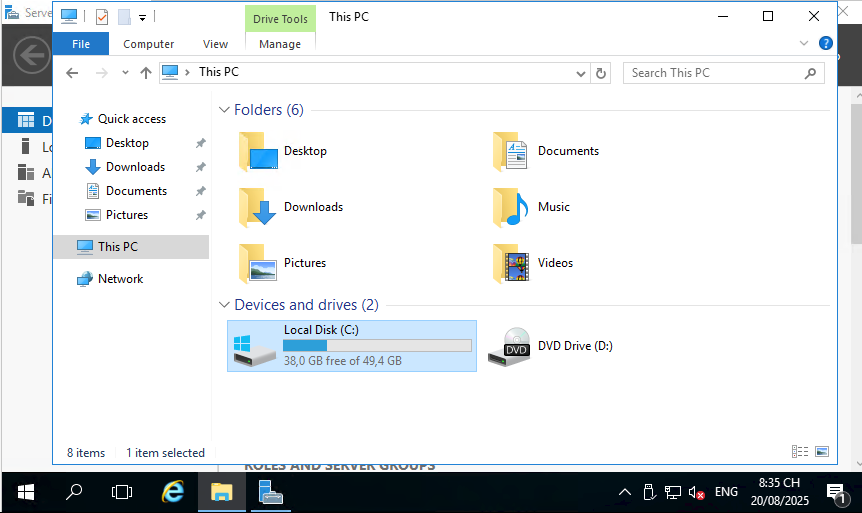Click the Up arrow navigation icon

(x=146, y=73)
